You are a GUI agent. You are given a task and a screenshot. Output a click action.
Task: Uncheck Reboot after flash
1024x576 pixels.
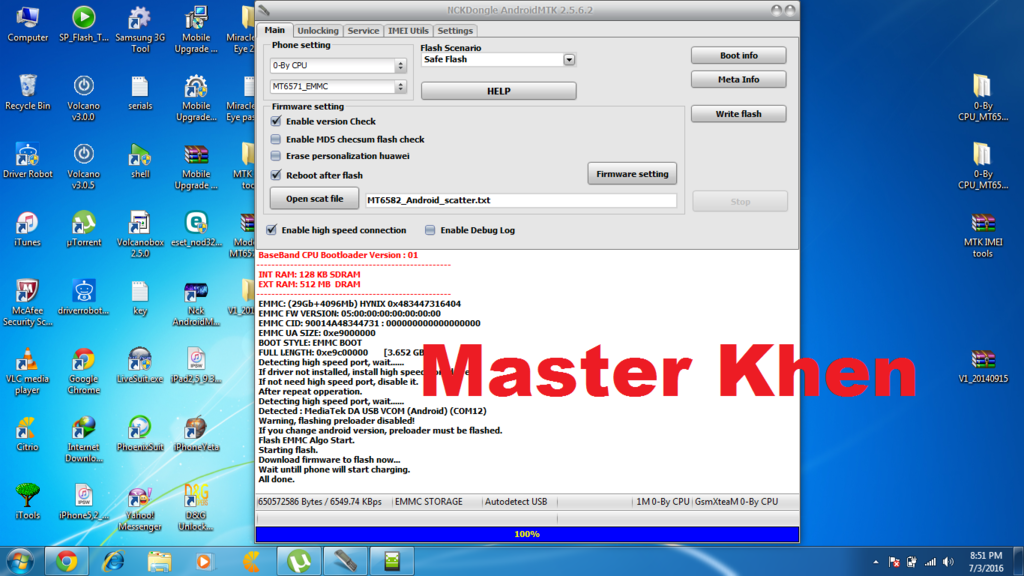[276, 175]
